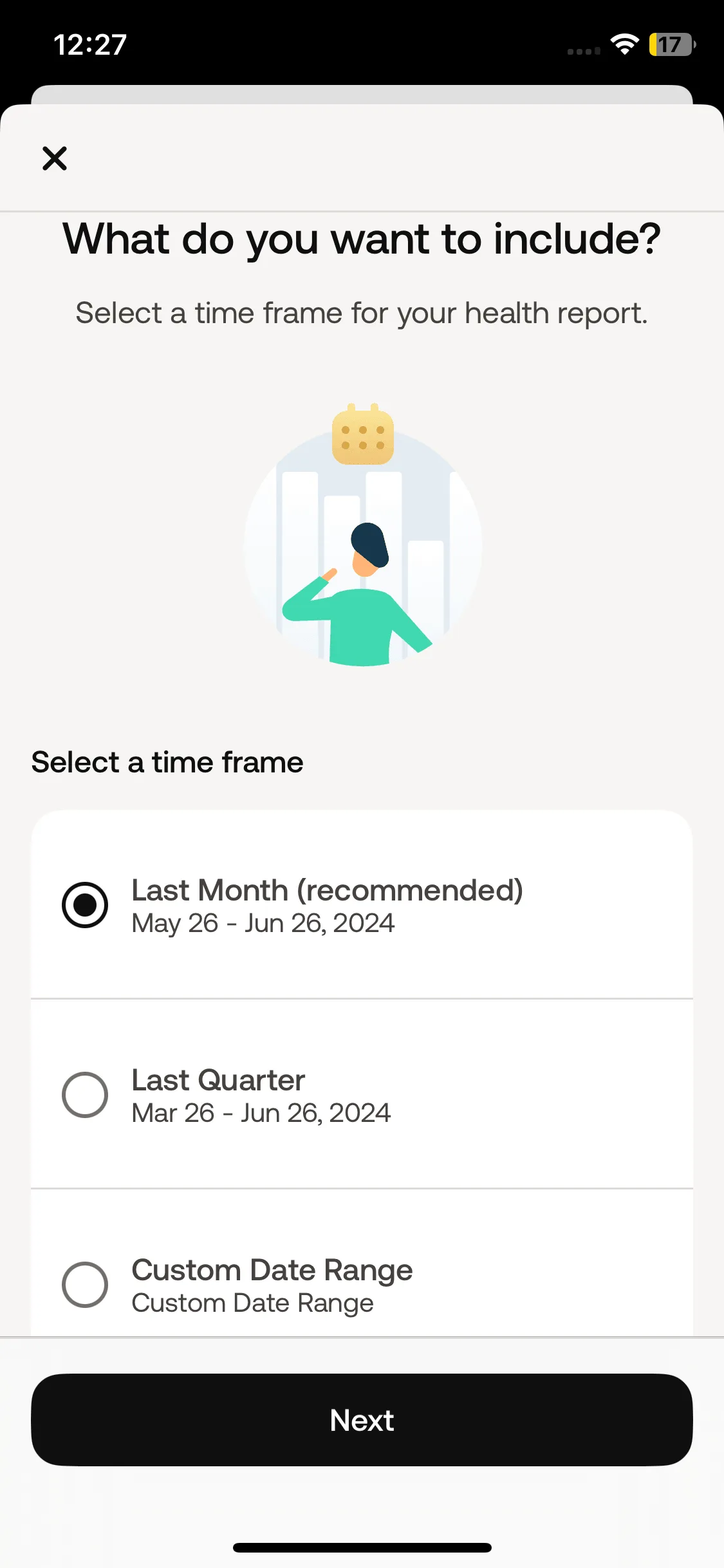Tap the Last Quarter option title
Viewport: 724px width, 1568px height.
click(x=218, y=1080)
